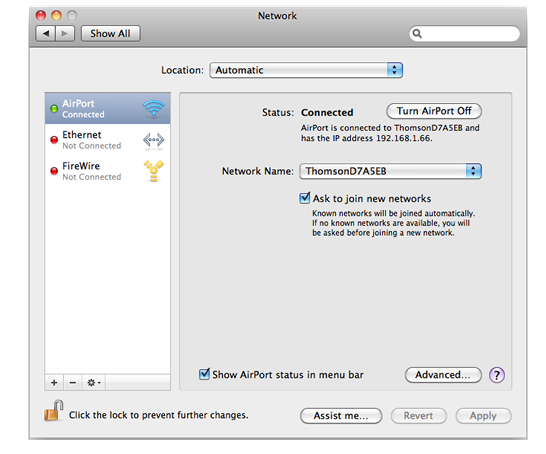Click the Ethernet arrows icon
The width and height of the screenshot is (546, 454).
pos(154,140)
